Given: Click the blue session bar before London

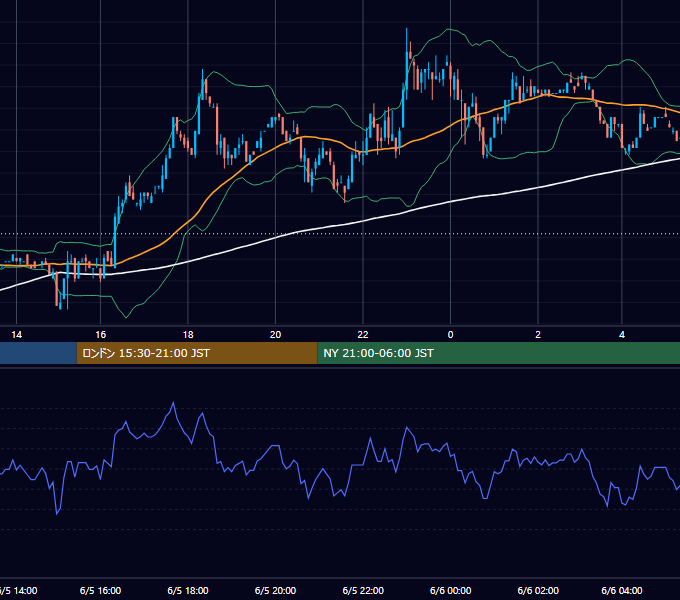Looking at the screenshot, I should (x=38, y=353).
